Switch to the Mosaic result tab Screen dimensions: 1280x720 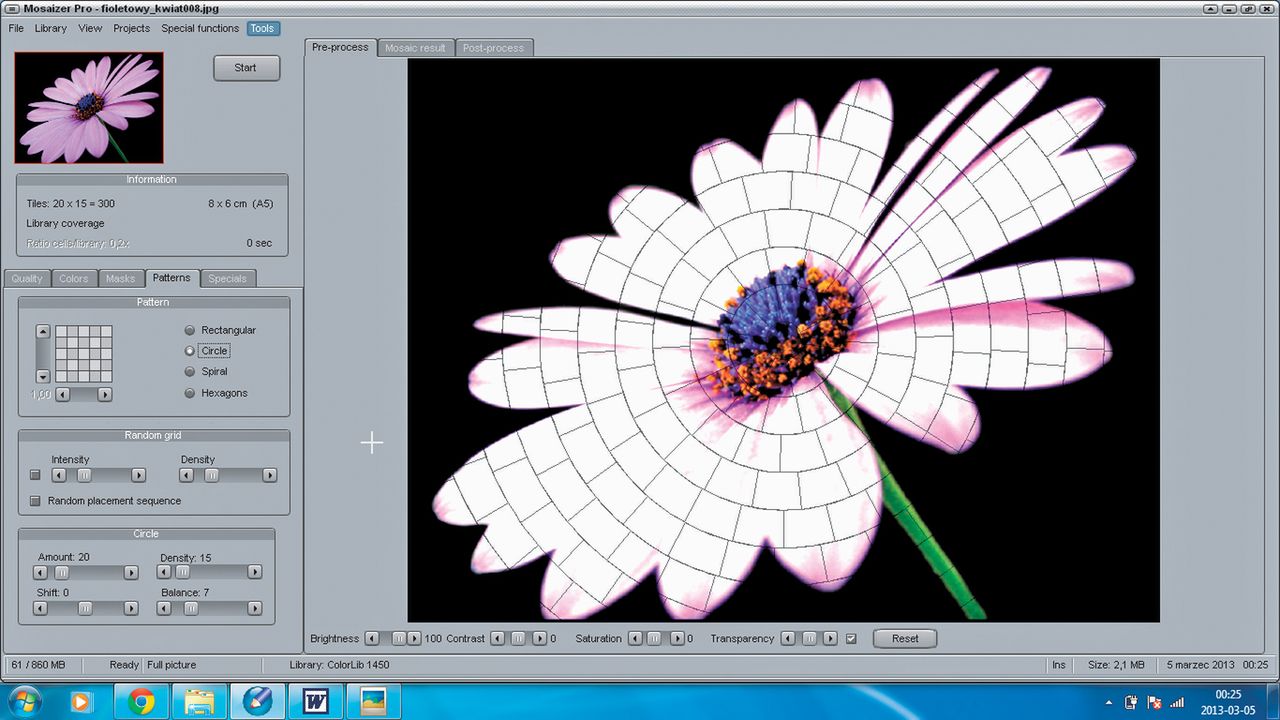416,48
